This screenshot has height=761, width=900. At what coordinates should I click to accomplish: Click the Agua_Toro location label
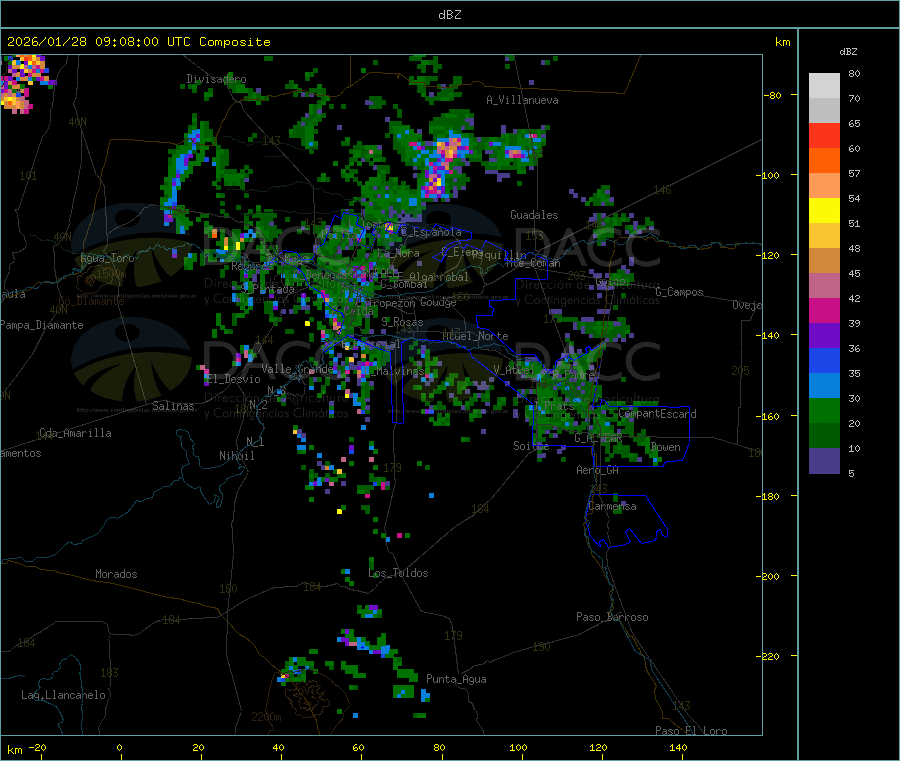tap(107, 258)
